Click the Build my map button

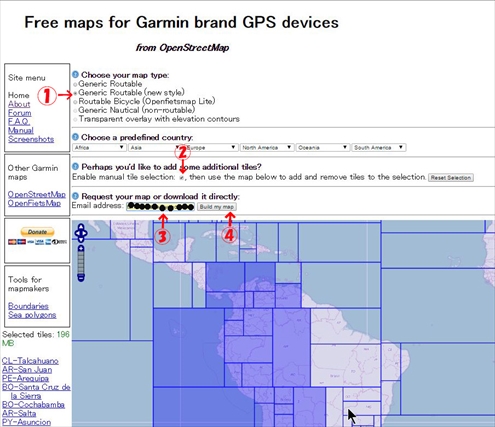point(217,207)
